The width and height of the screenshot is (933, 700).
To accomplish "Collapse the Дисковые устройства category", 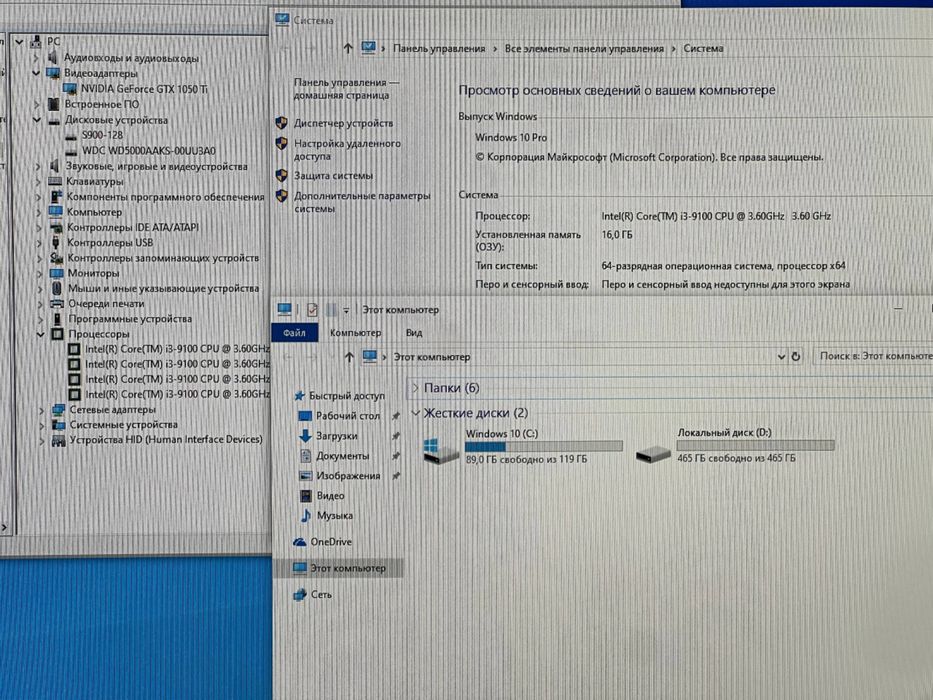I will [x=36, y=120].
